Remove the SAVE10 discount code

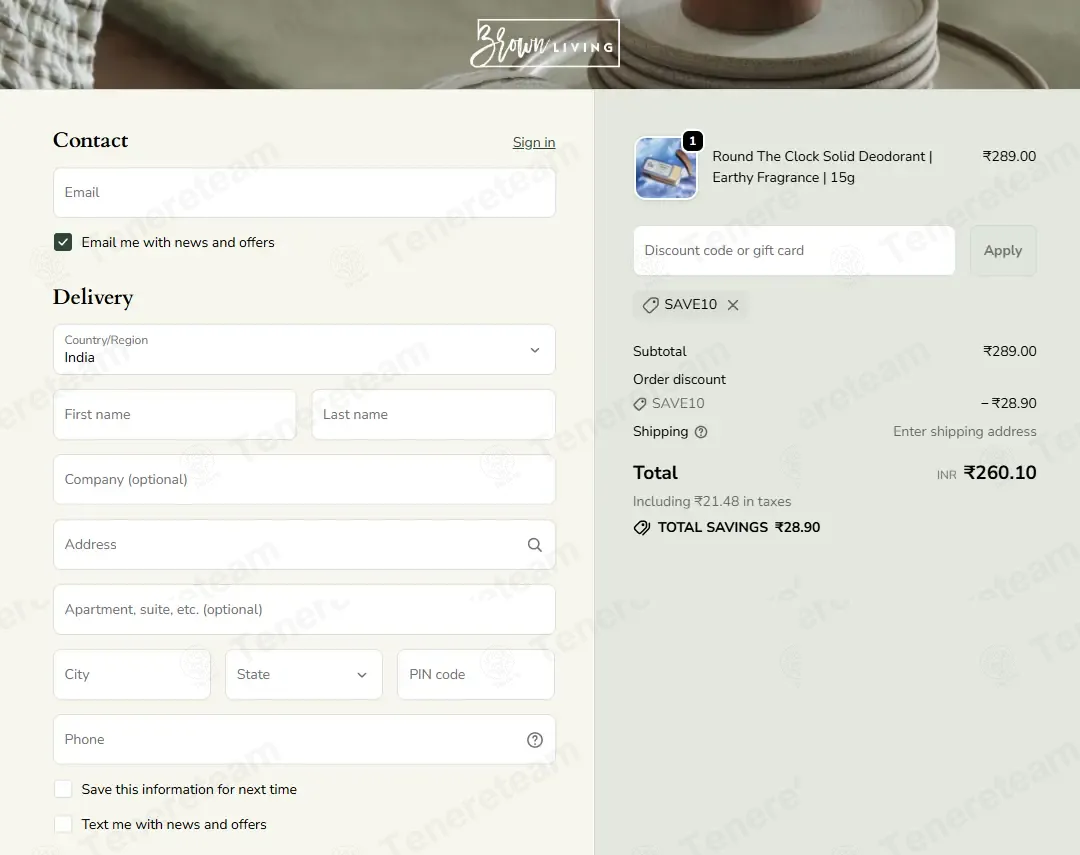733,305
